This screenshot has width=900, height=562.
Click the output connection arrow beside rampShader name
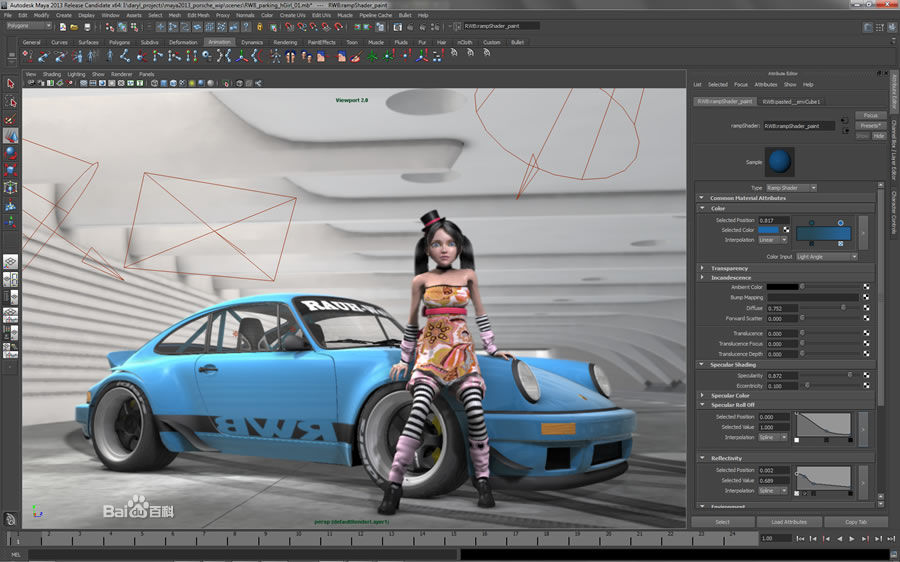click(844, 130)
